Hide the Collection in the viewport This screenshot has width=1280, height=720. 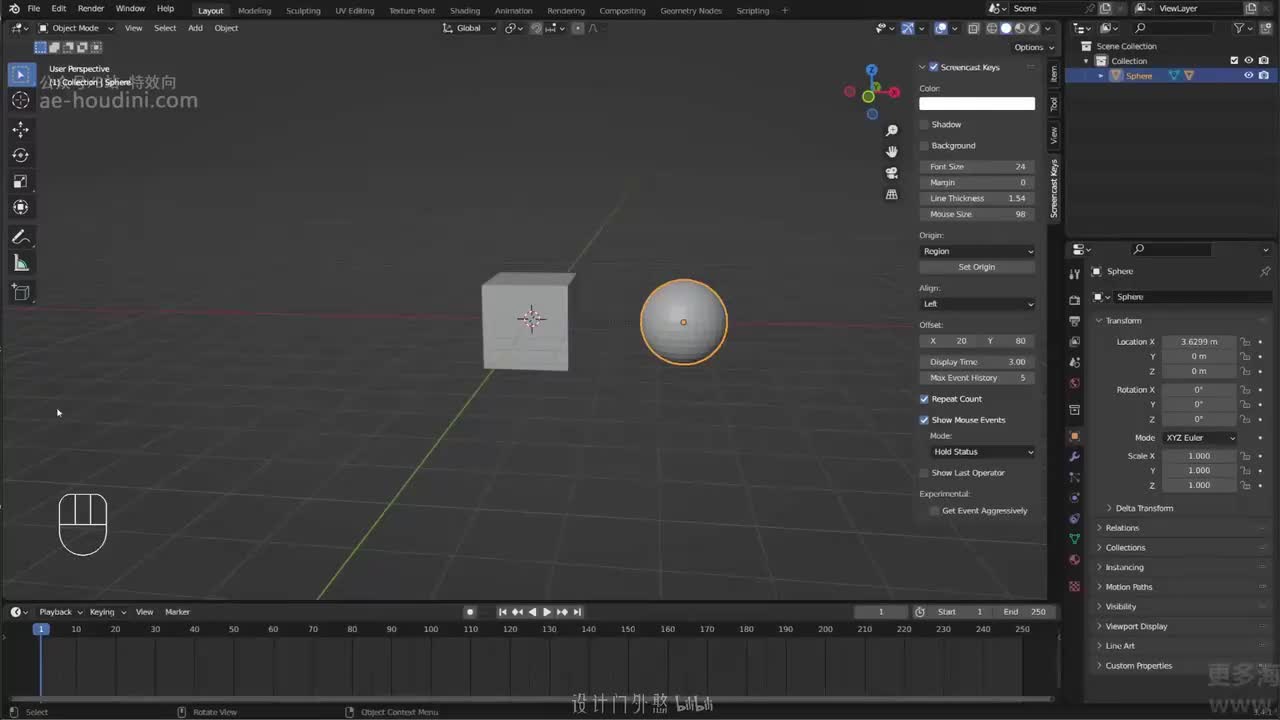coord(1248,61)
